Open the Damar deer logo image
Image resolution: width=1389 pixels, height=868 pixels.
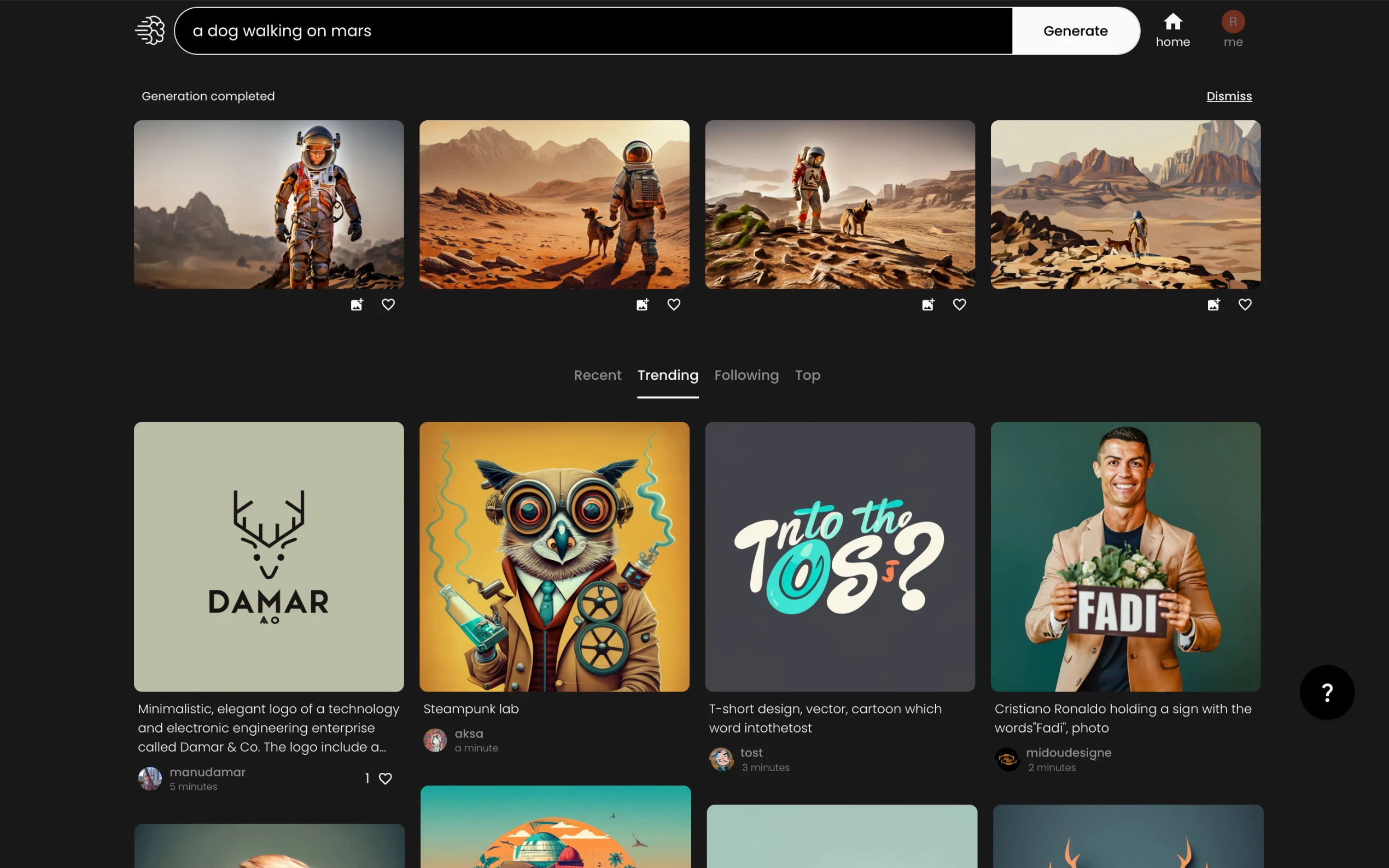[269, 557]
